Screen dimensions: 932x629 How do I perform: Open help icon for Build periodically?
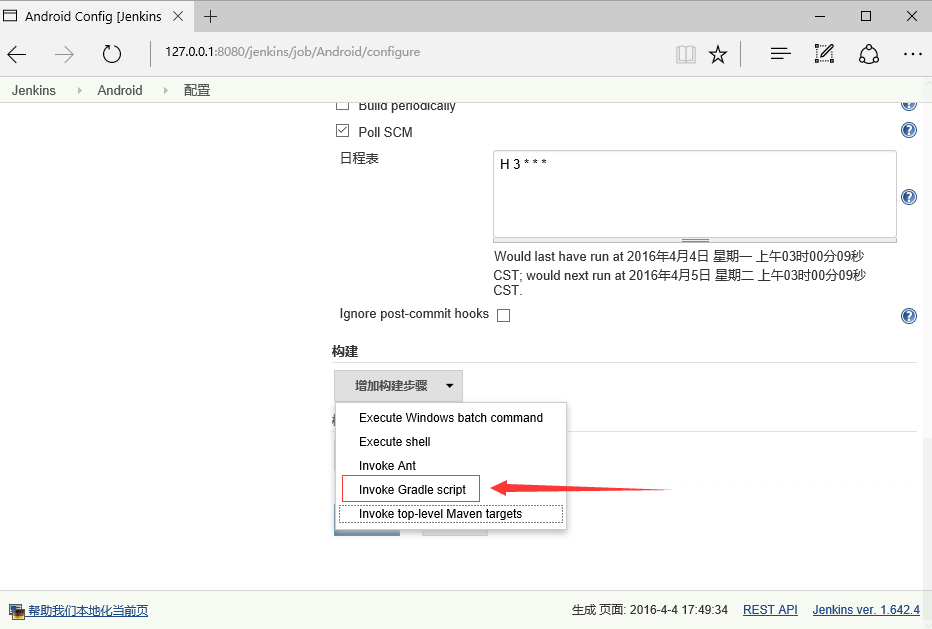(x=909, y=106)
